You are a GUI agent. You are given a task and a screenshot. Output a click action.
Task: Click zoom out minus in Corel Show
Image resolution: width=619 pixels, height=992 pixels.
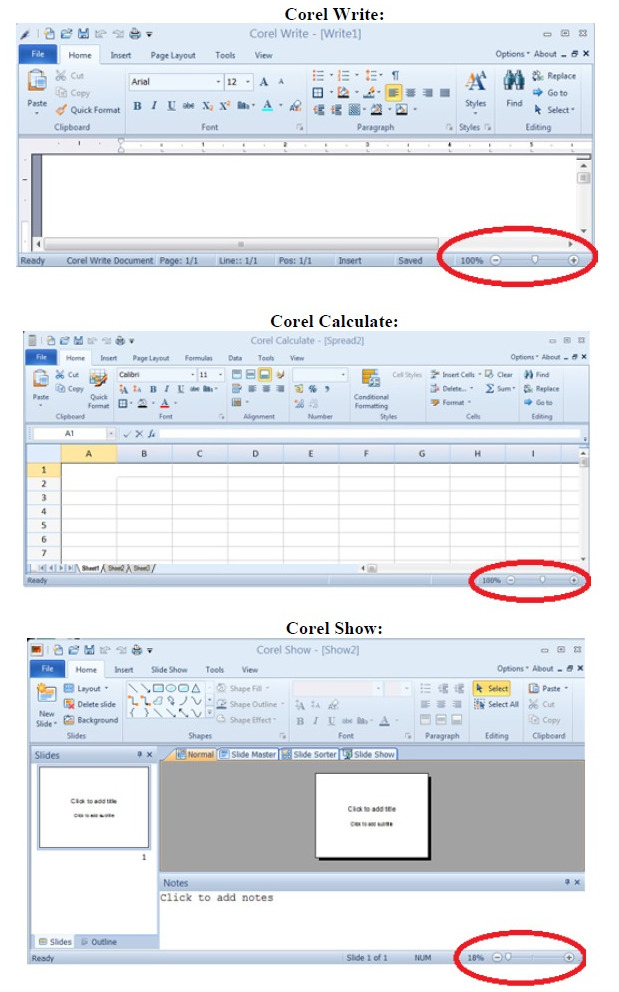(496, 958)
